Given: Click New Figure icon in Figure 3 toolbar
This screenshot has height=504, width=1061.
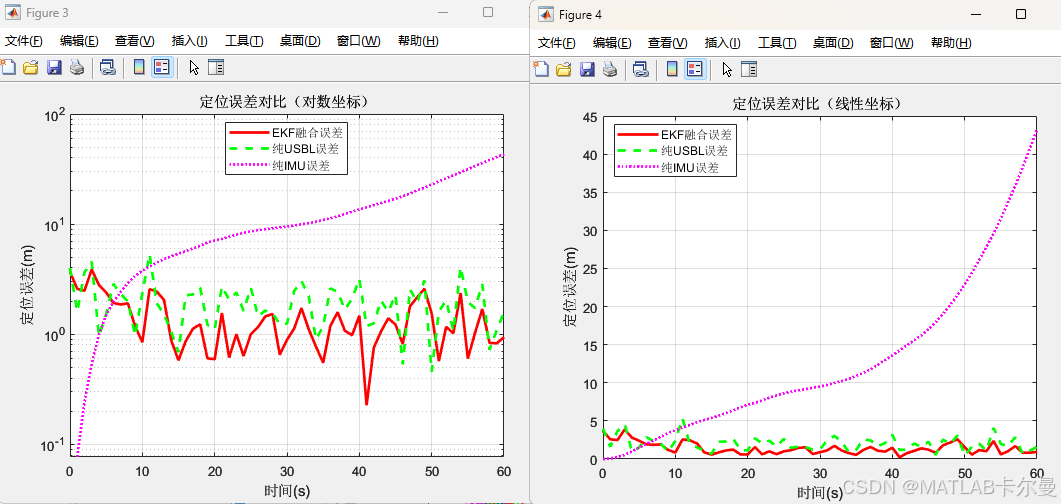Looking at the screenshot, I should pos(7,67).
